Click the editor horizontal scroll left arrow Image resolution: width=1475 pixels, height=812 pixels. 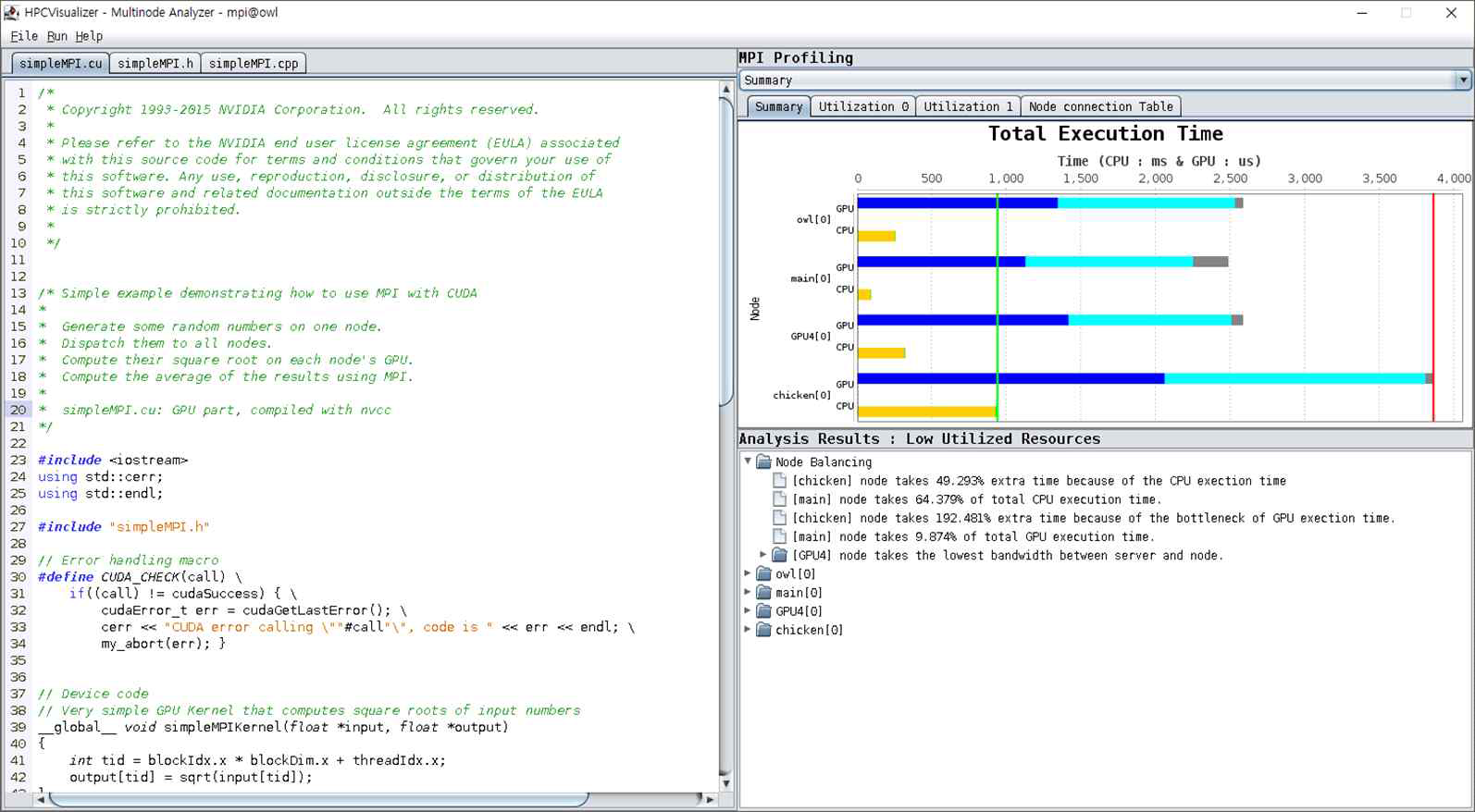[x=41, y=799]
